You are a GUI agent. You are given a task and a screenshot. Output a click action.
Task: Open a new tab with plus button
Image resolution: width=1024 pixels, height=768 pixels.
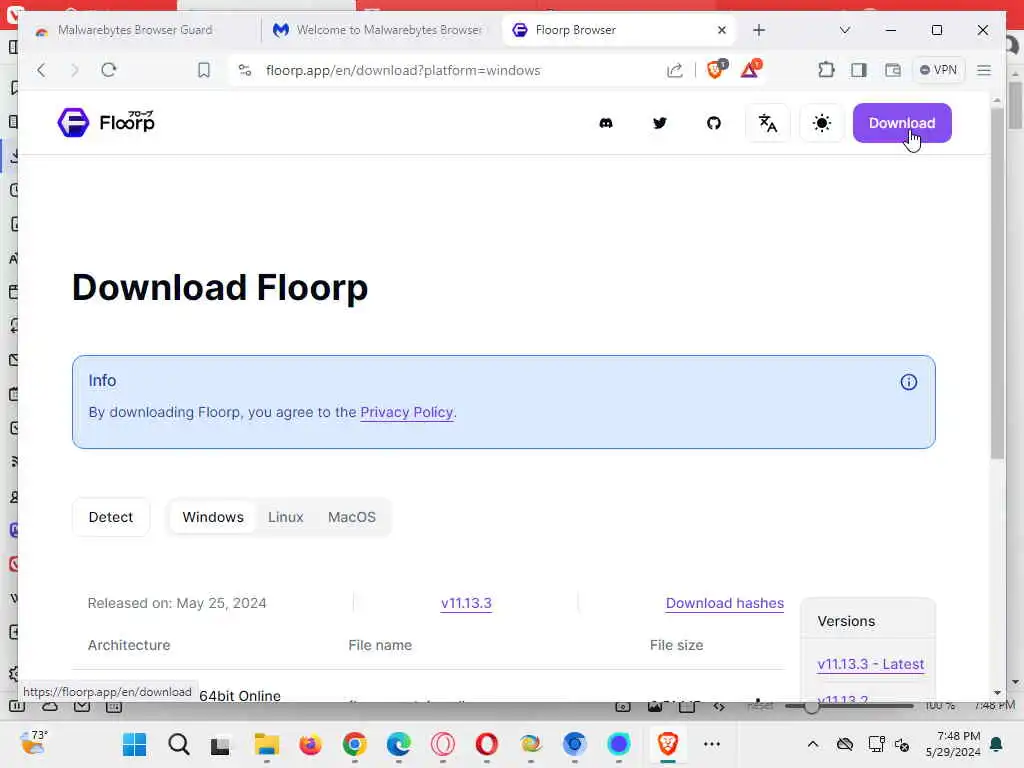pyautogui.click(x=759, y=30)
